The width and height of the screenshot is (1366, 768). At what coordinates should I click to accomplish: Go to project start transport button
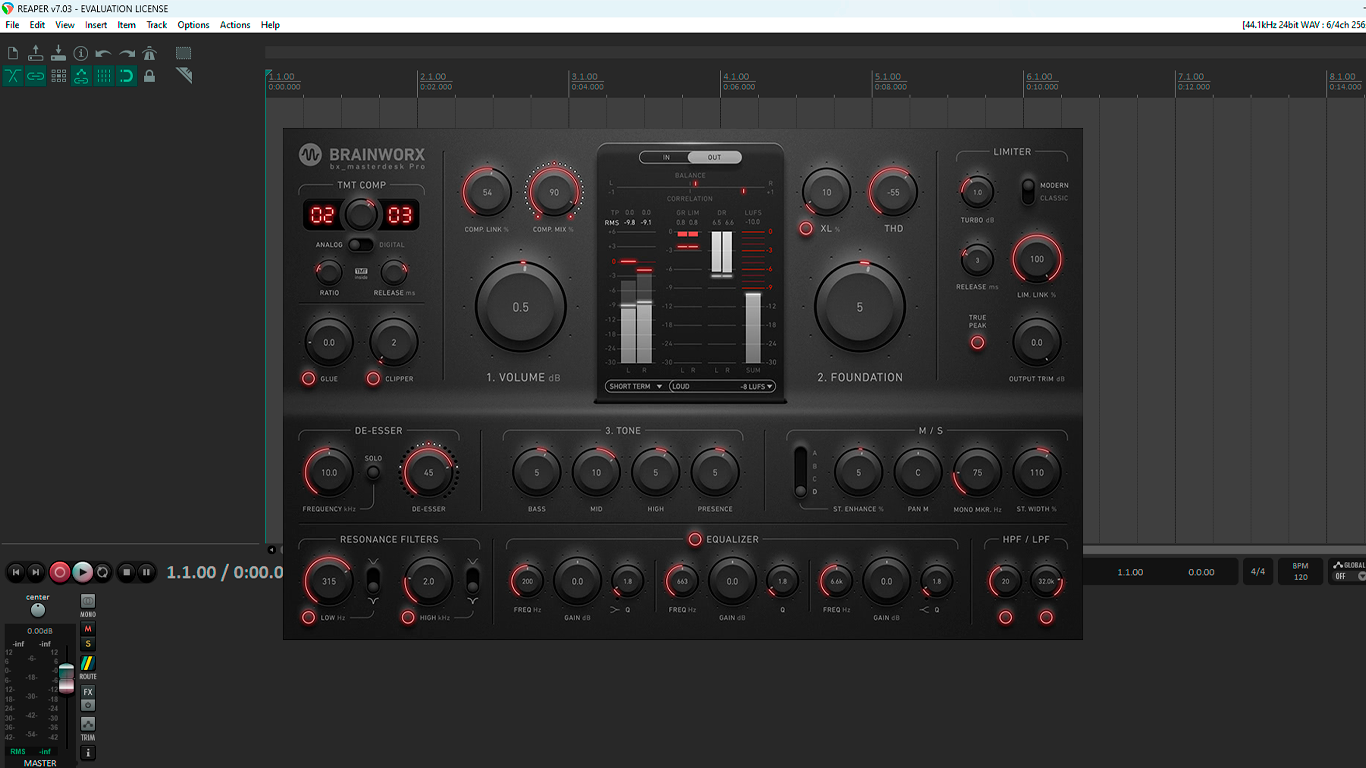(15, 572)
